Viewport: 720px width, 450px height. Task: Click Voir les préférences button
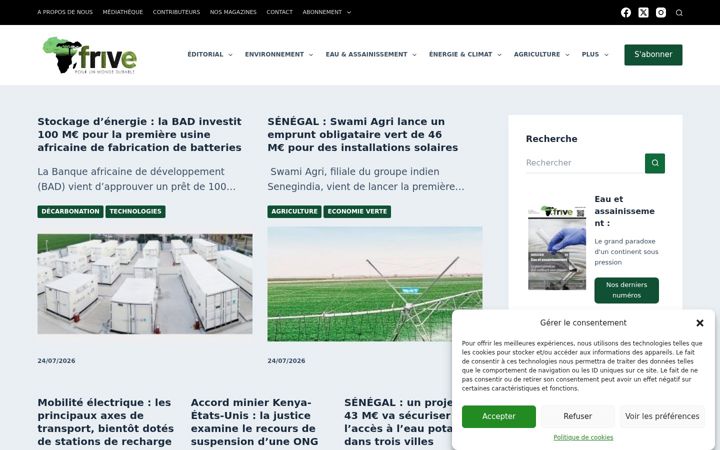pyautogui.click(x=662, y=416)
